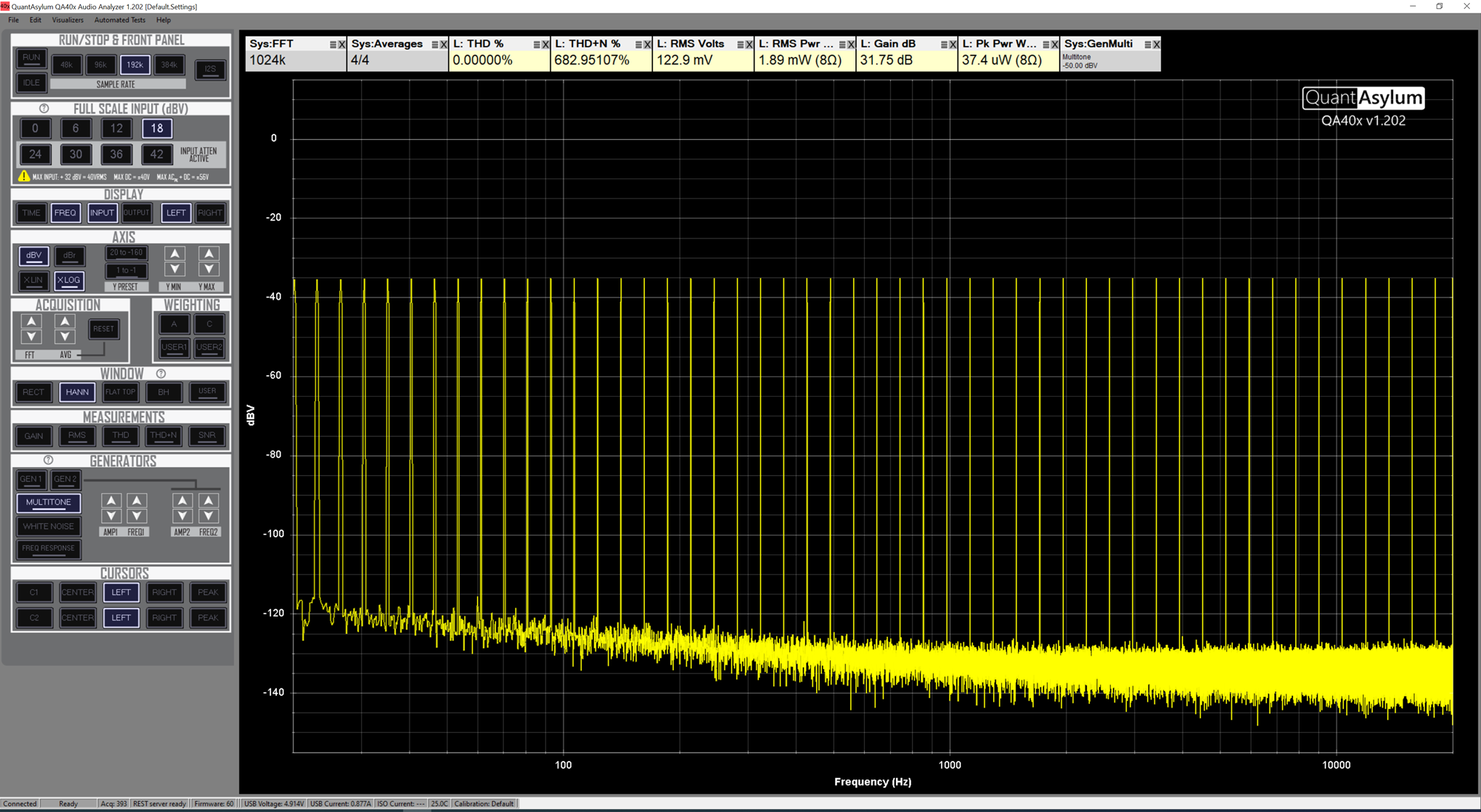Image resolution: width=1481 pixels, height=812 pixels.
Task: Set full scale input to 12 dBV
Action: pyautogui.click(x=116, y=128)
